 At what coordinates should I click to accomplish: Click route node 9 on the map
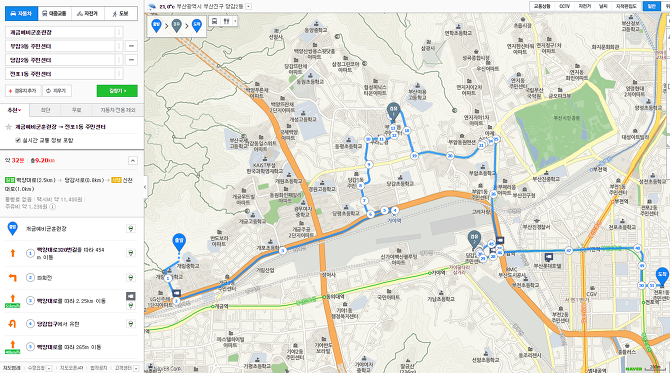[369, 164]
